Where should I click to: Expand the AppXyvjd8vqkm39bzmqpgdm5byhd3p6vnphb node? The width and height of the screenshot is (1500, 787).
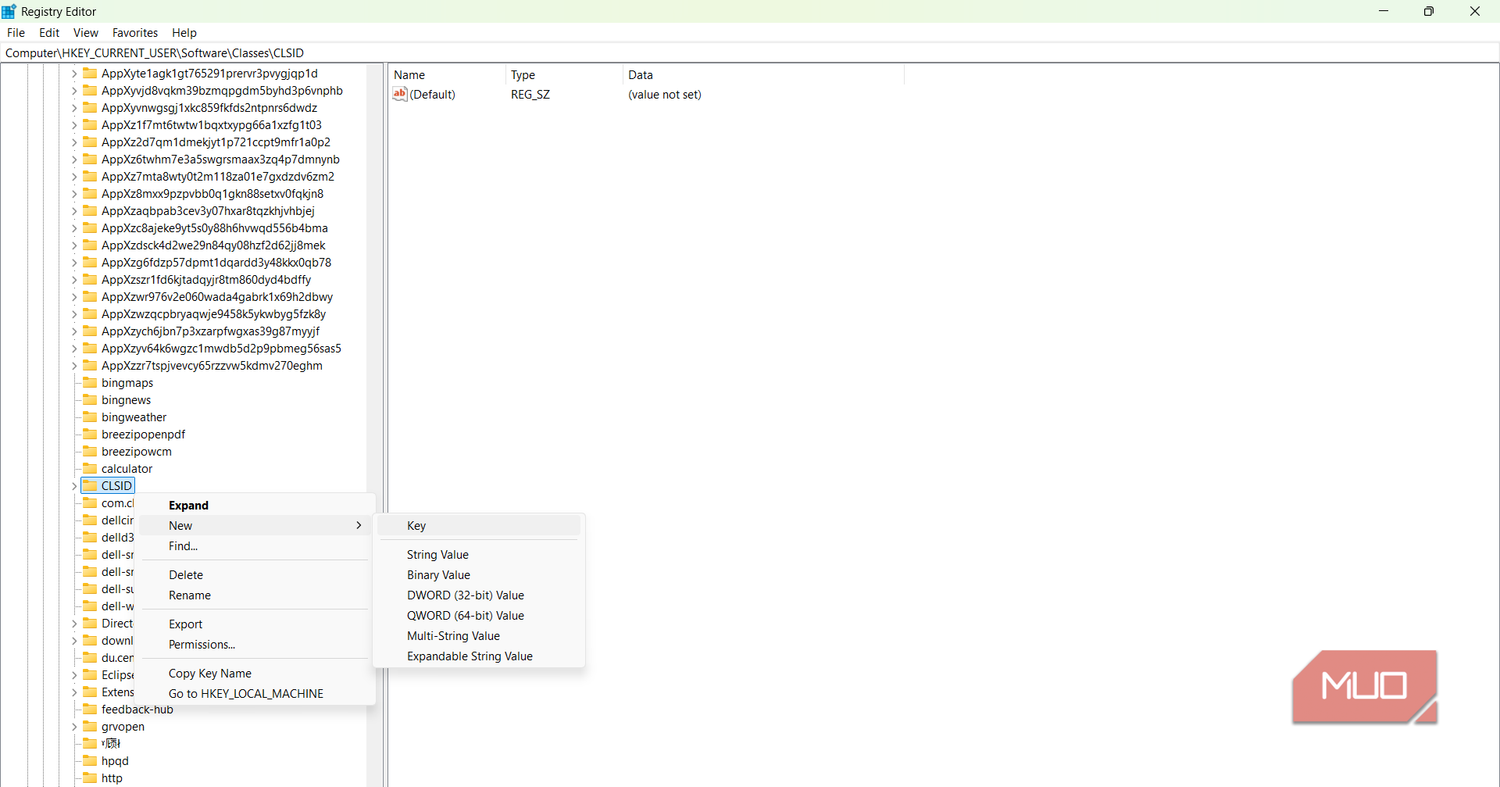pos(74,90)
